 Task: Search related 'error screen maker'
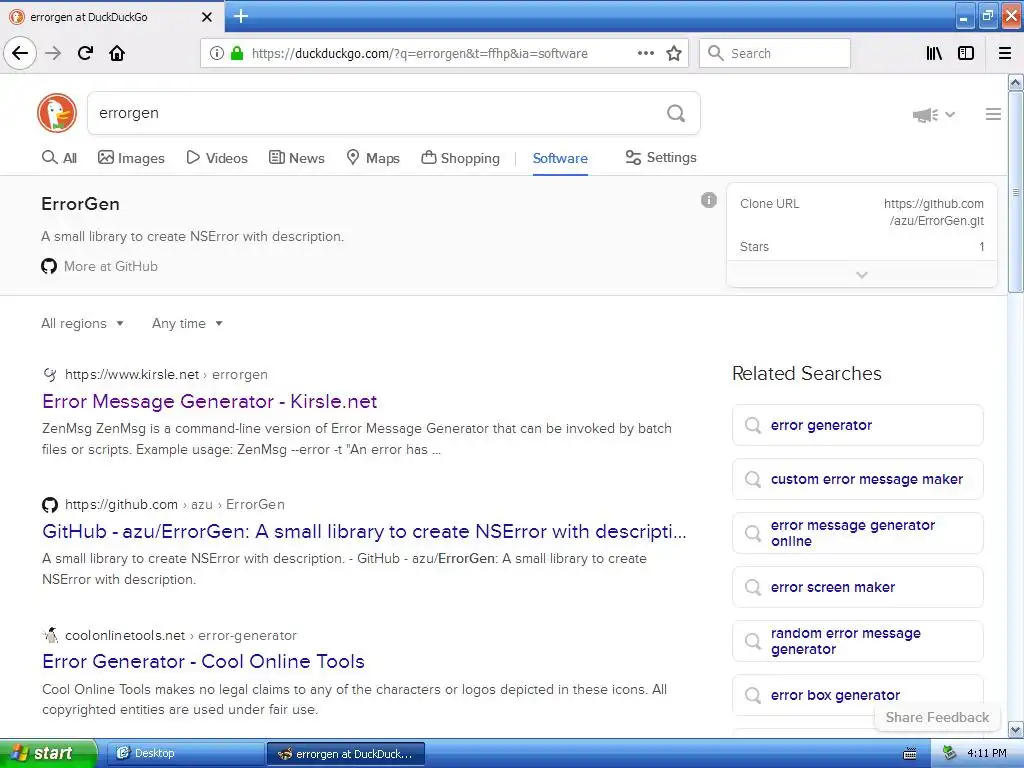[857, 587]
